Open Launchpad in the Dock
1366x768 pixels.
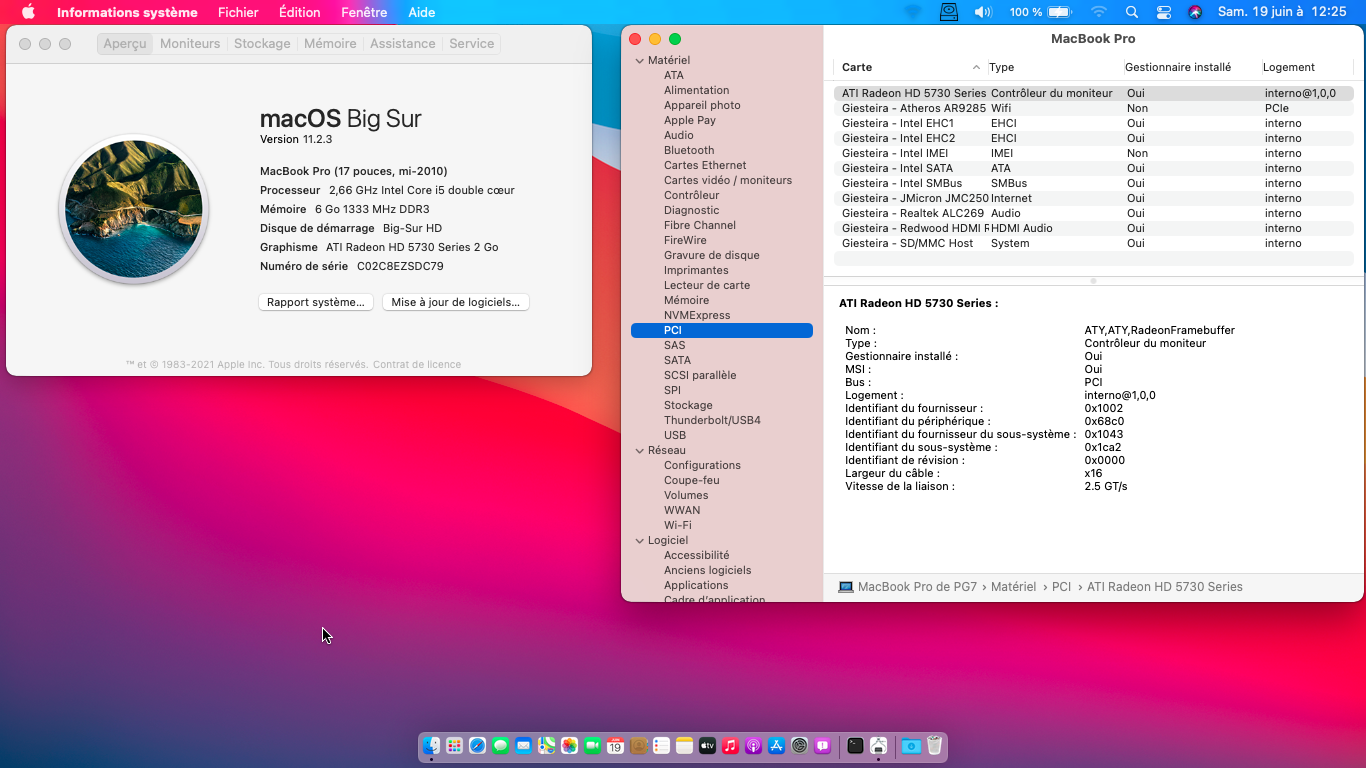(x=454, y=745)
